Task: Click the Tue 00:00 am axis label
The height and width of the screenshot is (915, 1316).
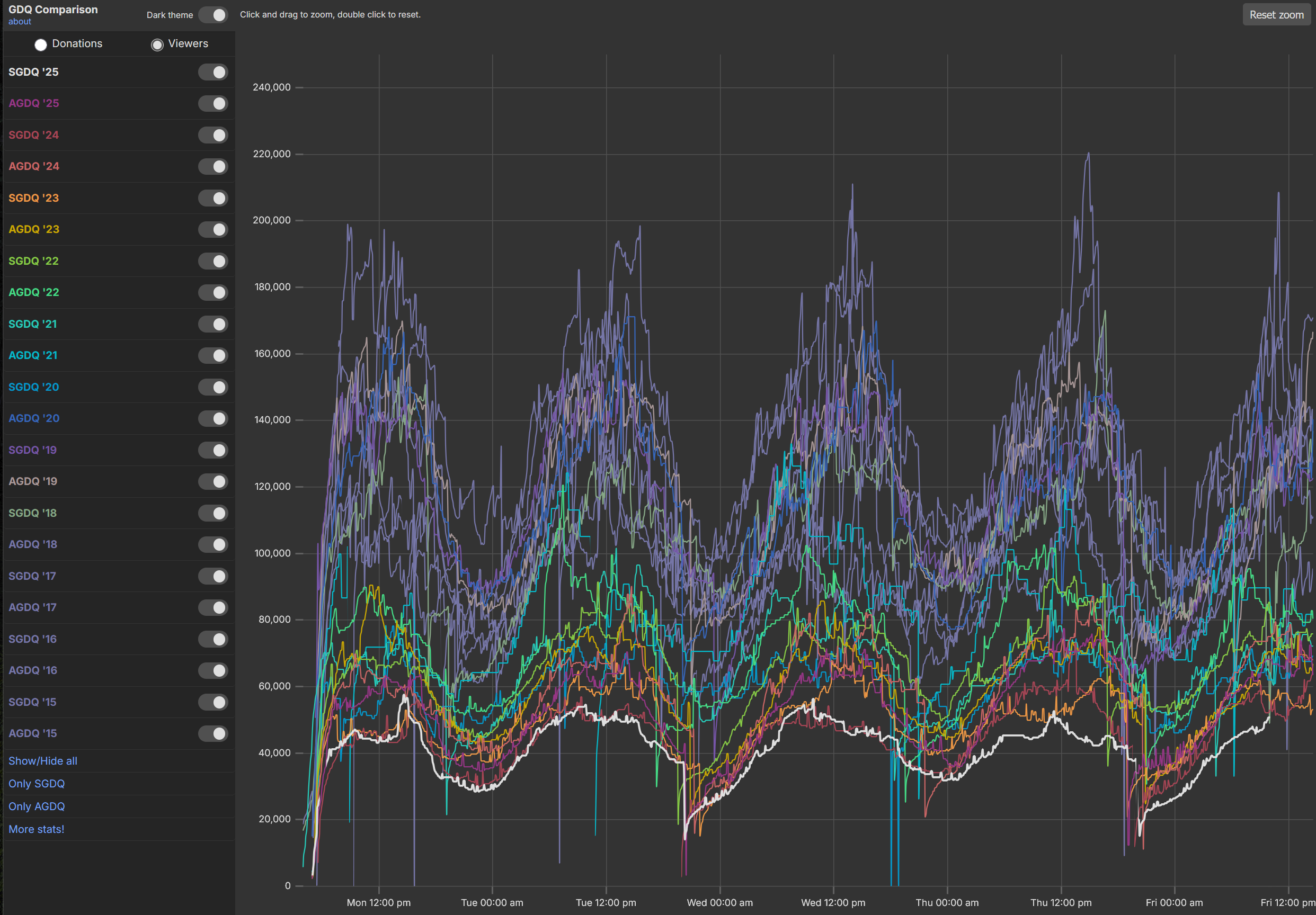Action: (492, 903)
